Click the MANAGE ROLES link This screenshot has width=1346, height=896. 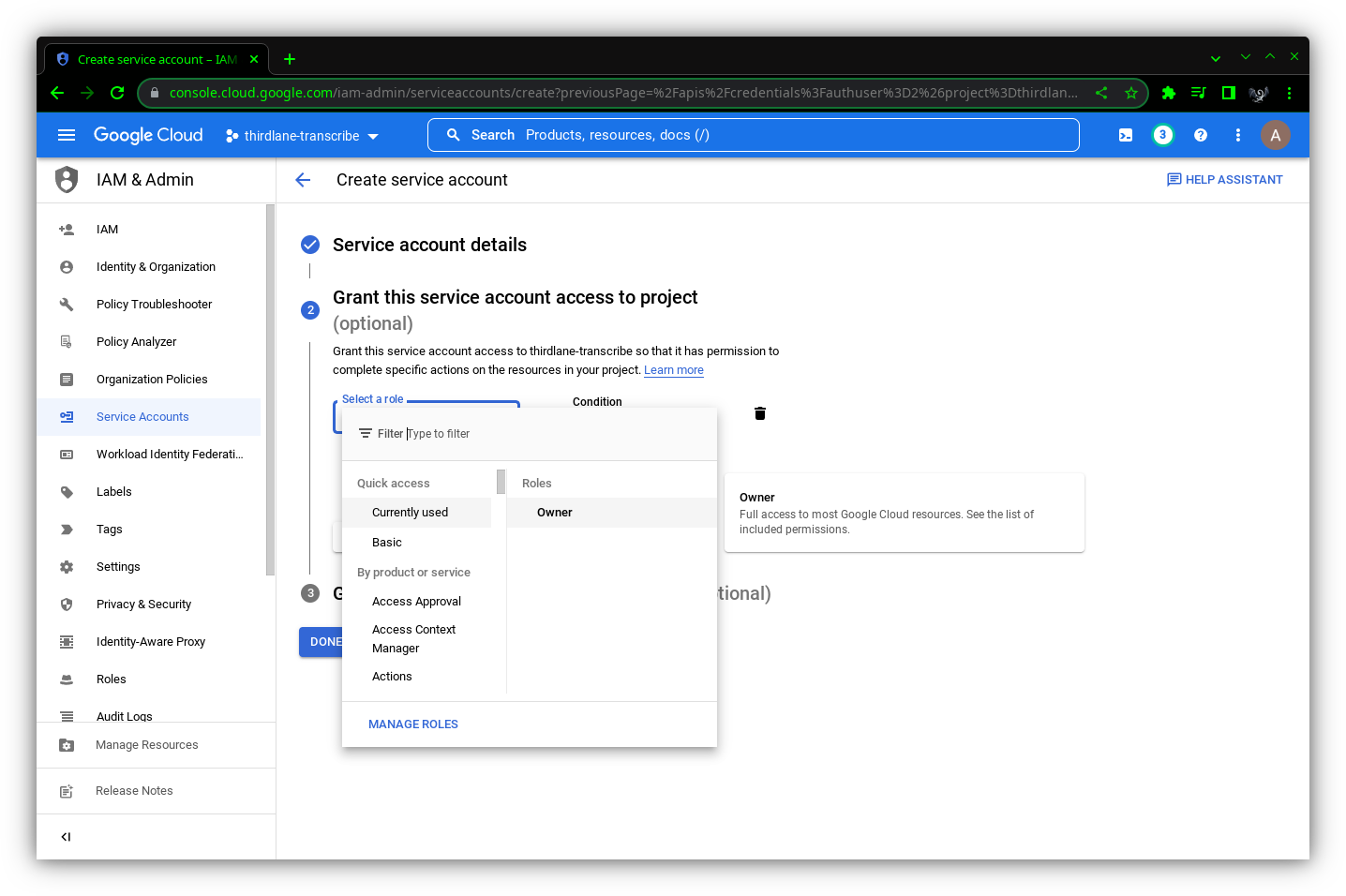[413, 724]
